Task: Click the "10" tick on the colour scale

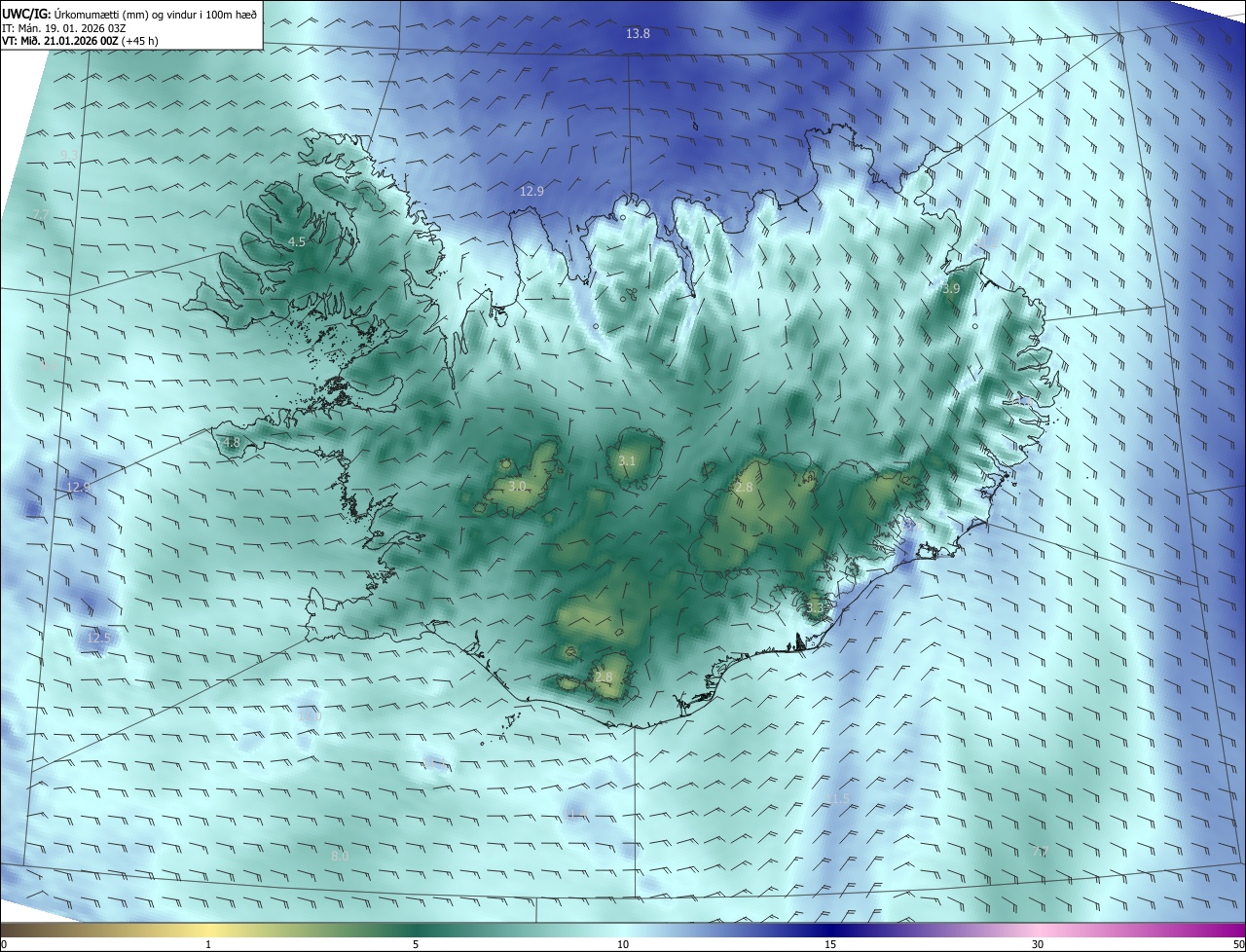Action: 623,944
